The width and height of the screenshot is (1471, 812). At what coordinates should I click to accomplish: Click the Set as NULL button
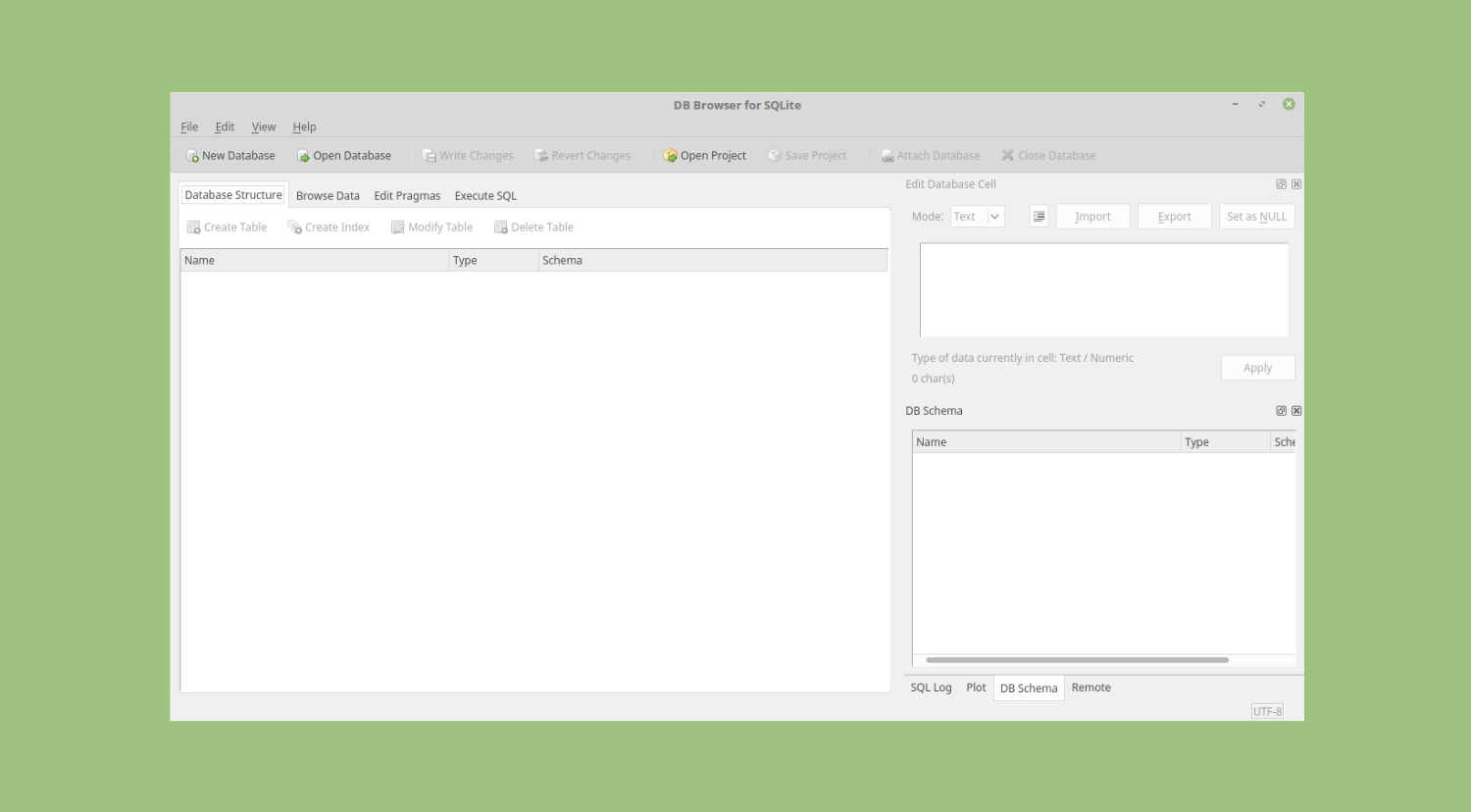click(x=1256, y=217)
